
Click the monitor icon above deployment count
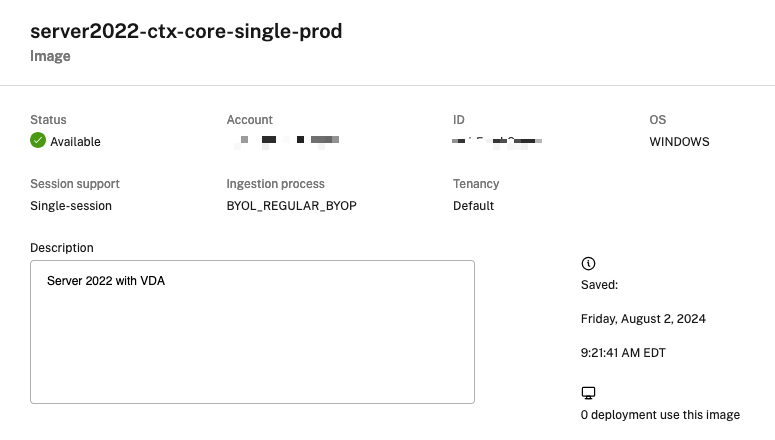(588, 393)
